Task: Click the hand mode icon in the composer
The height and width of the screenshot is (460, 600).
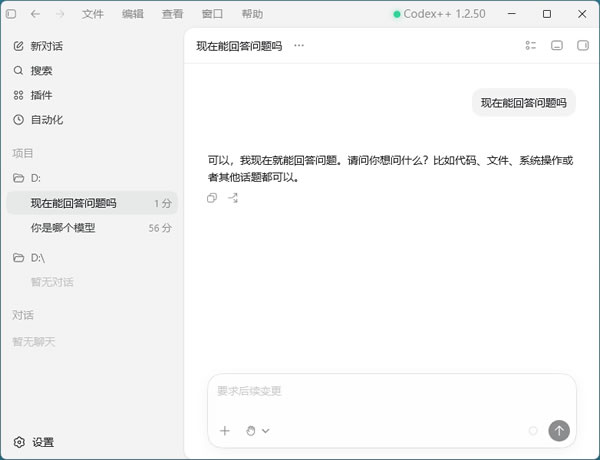Action: click(251, 431)
